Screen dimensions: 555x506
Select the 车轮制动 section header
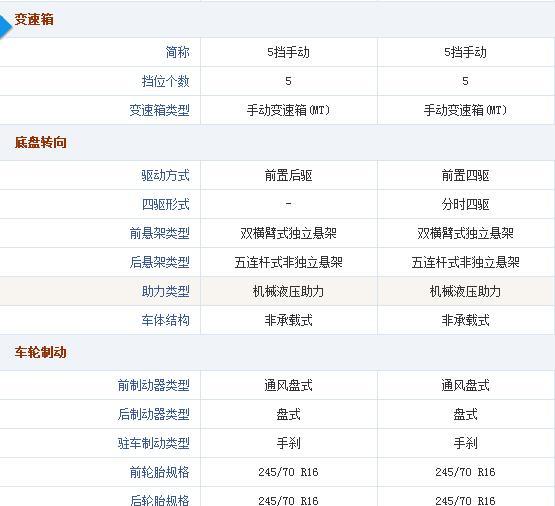point(41,352)
